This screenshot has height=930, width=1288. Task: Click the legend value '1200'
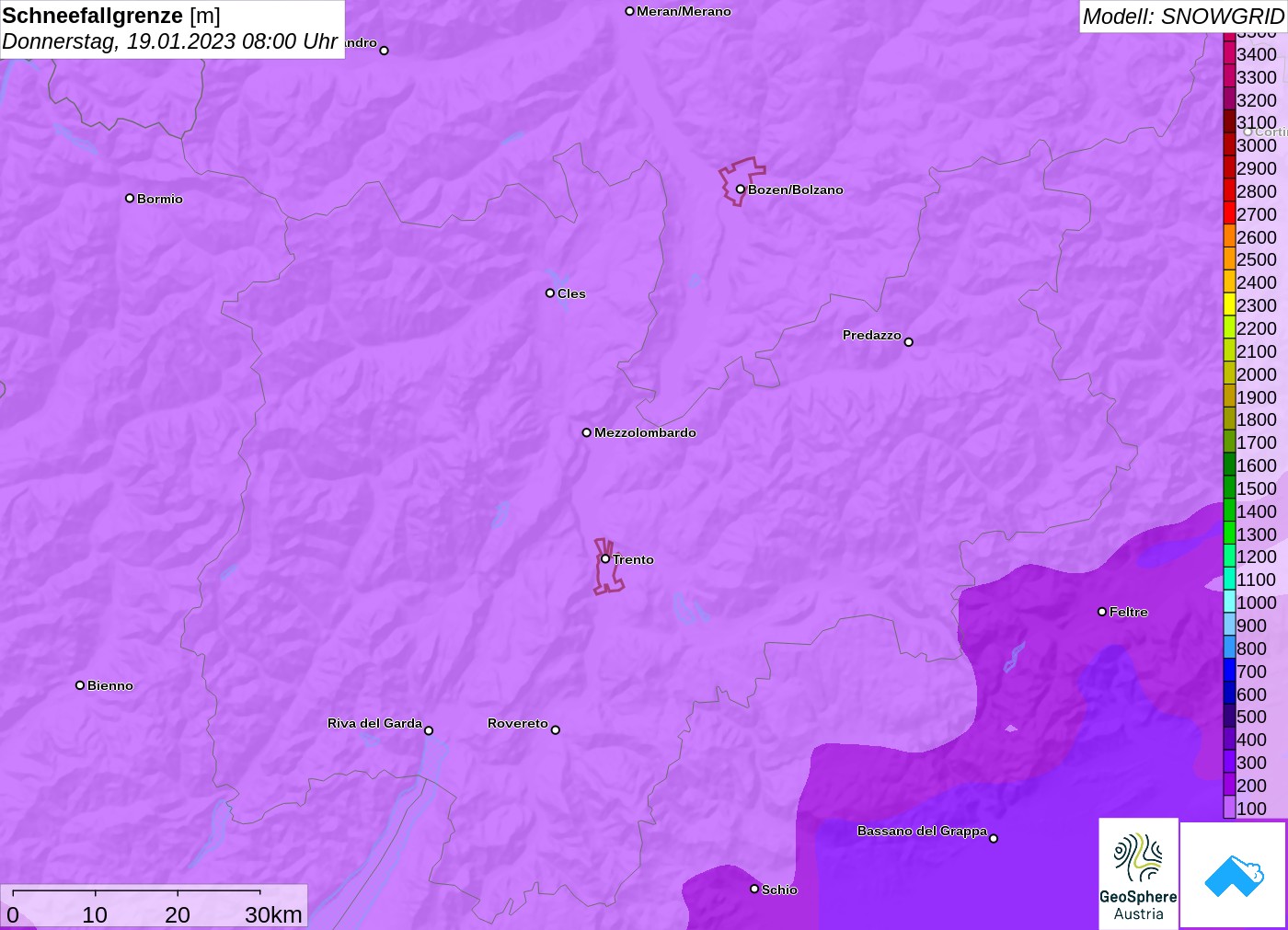[x=1257, y=557]
